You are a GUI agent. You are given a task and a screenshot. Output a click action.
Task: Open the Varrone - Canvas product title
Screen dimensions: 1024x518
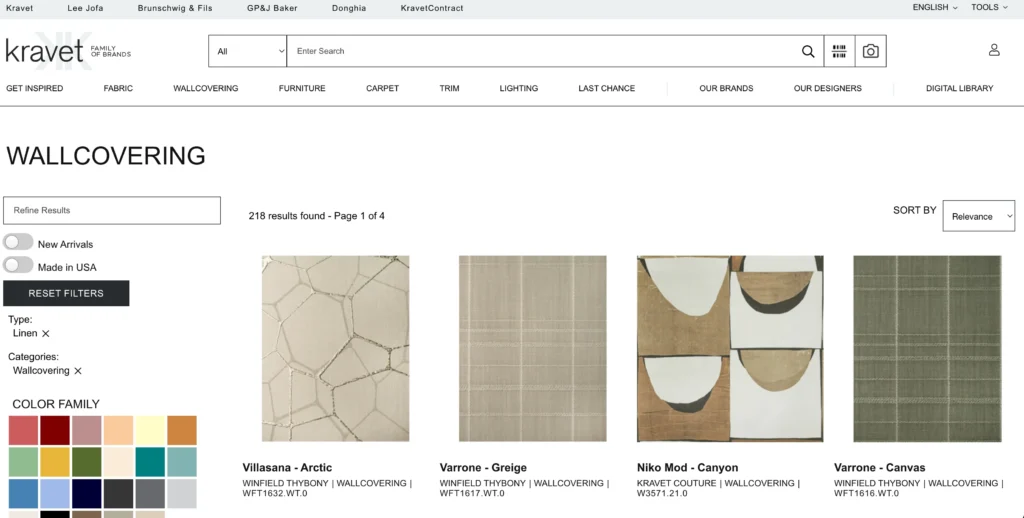coord(880,468)
